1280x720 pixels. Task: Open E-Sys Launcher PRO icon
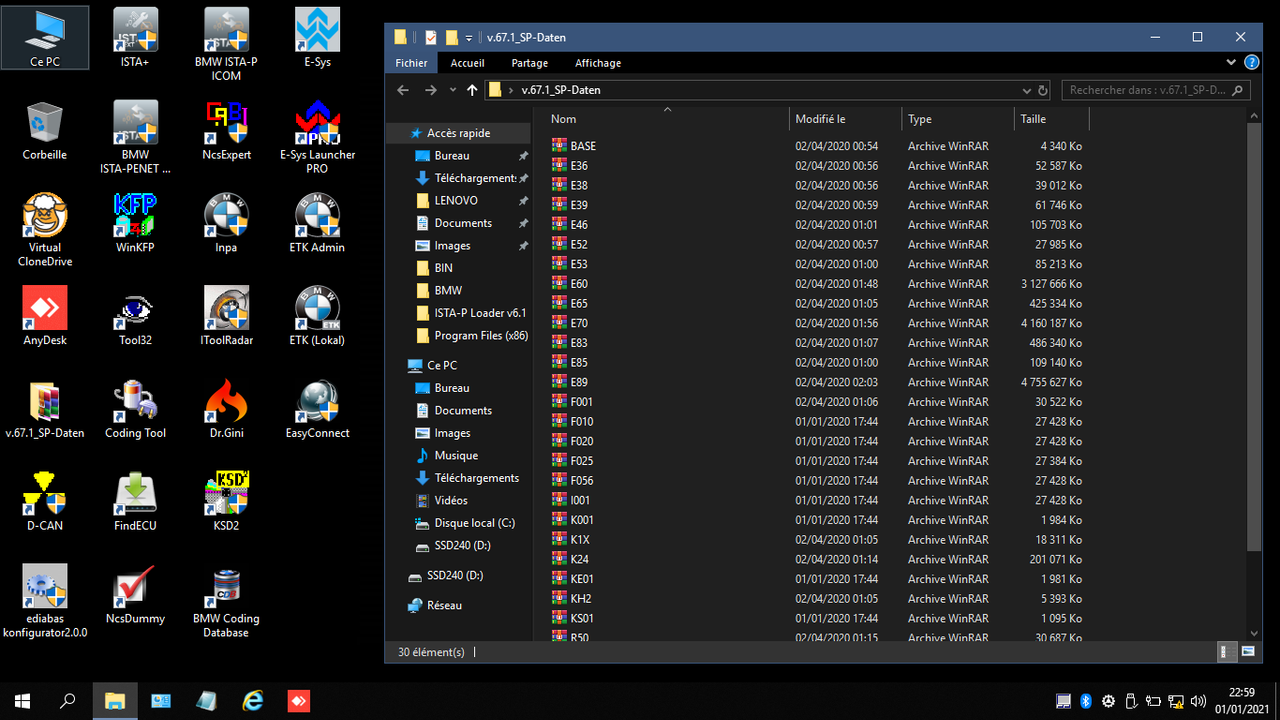[x=317, y=137]
